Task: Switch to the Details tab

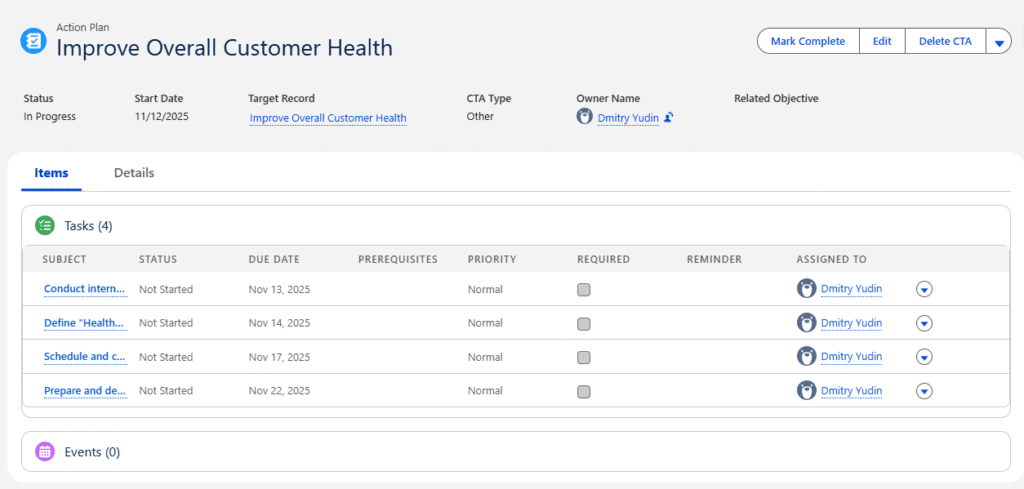Action: click(x=134, y=173)
